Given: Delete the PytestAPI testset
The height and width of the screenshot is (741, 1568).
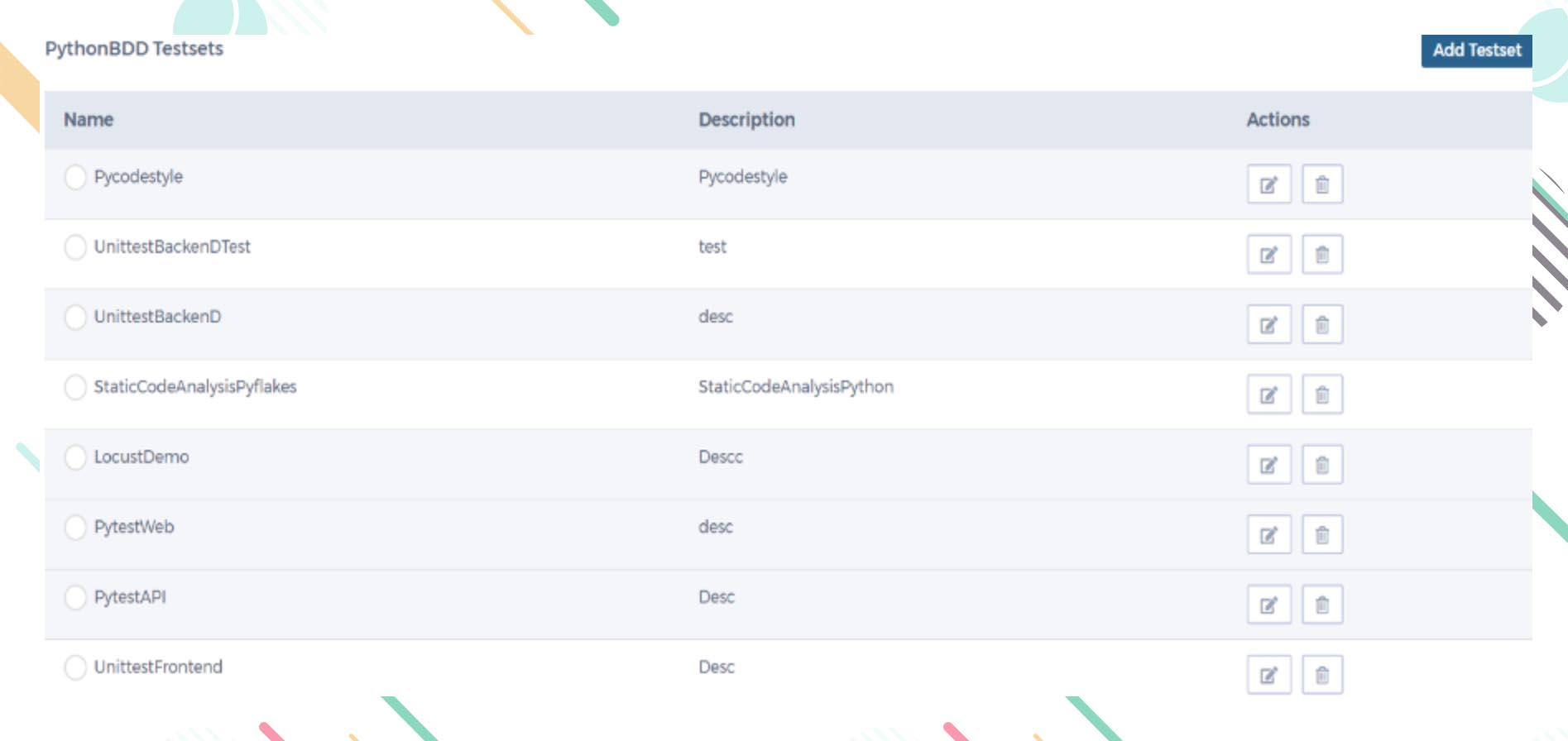Looking at the screenshot, I should pos(1322,605).
